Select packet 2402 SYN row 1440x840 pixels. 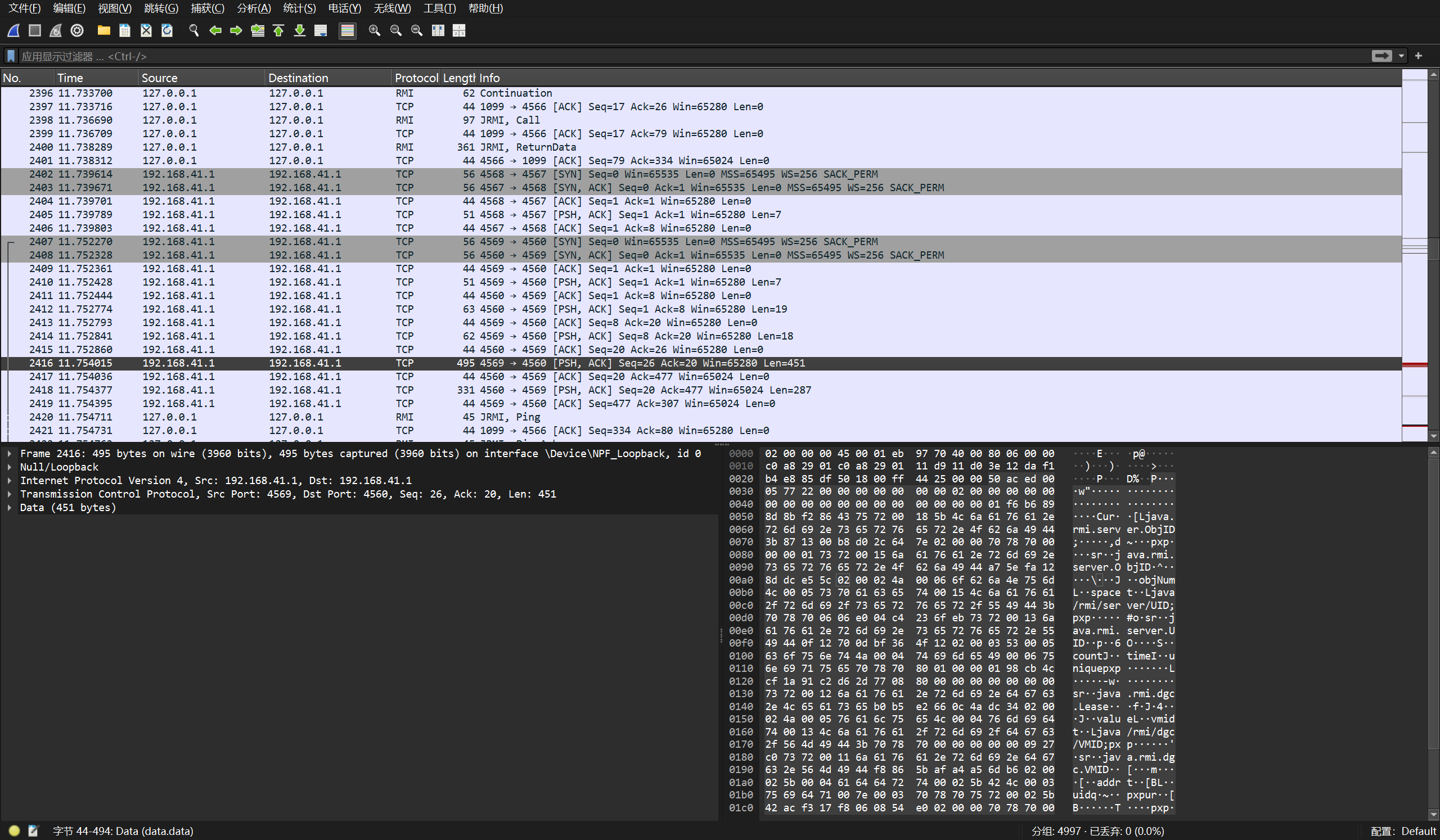tap(701, 174)
